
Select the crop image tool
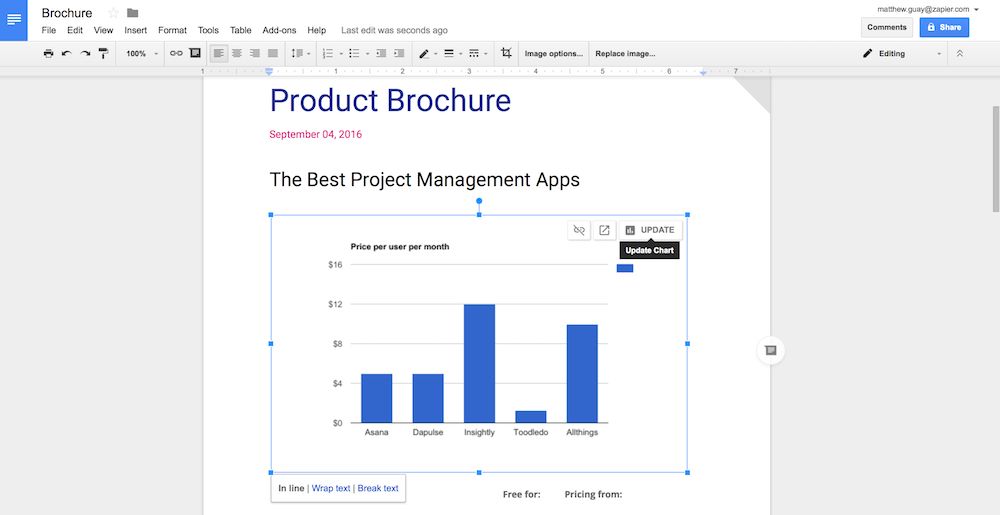(x=506, y=53)
